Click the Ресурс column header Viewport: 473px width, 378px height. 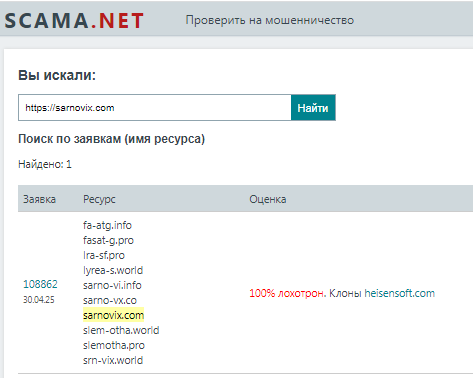coord(99,199)
